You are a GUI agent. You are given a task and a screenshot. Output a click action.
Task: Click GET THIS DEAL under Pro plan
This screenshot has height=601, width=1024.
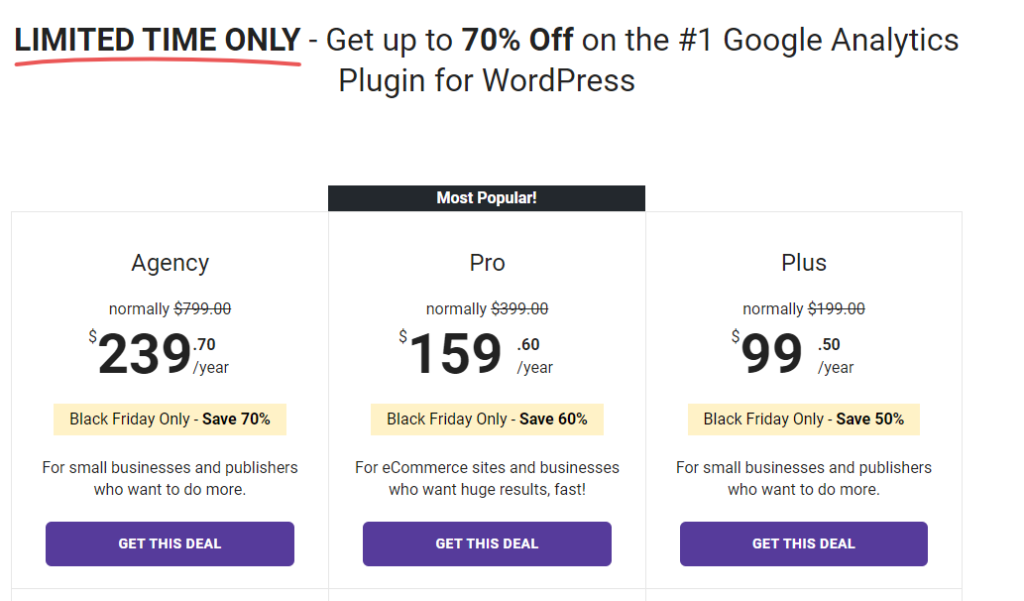click(487, 544)
